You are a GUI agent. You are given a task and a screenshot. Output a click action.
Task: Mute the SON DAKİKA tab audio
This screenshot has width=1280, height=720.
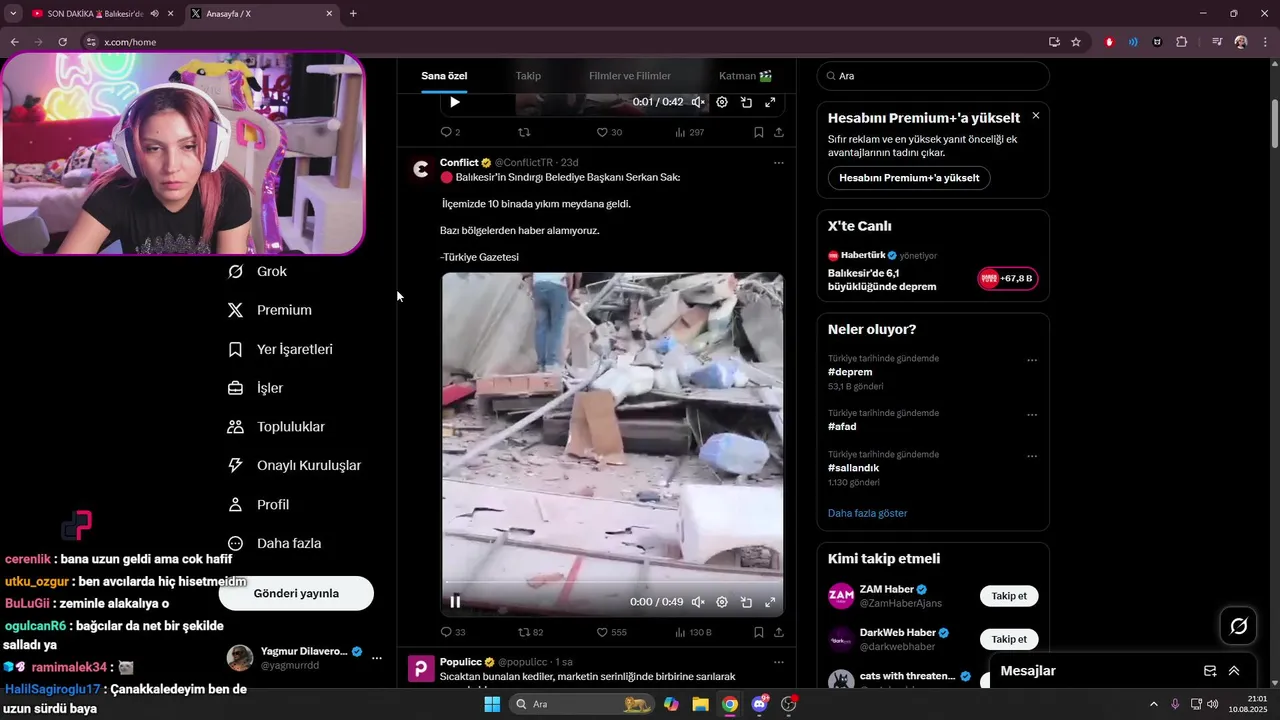click(155, 14)
